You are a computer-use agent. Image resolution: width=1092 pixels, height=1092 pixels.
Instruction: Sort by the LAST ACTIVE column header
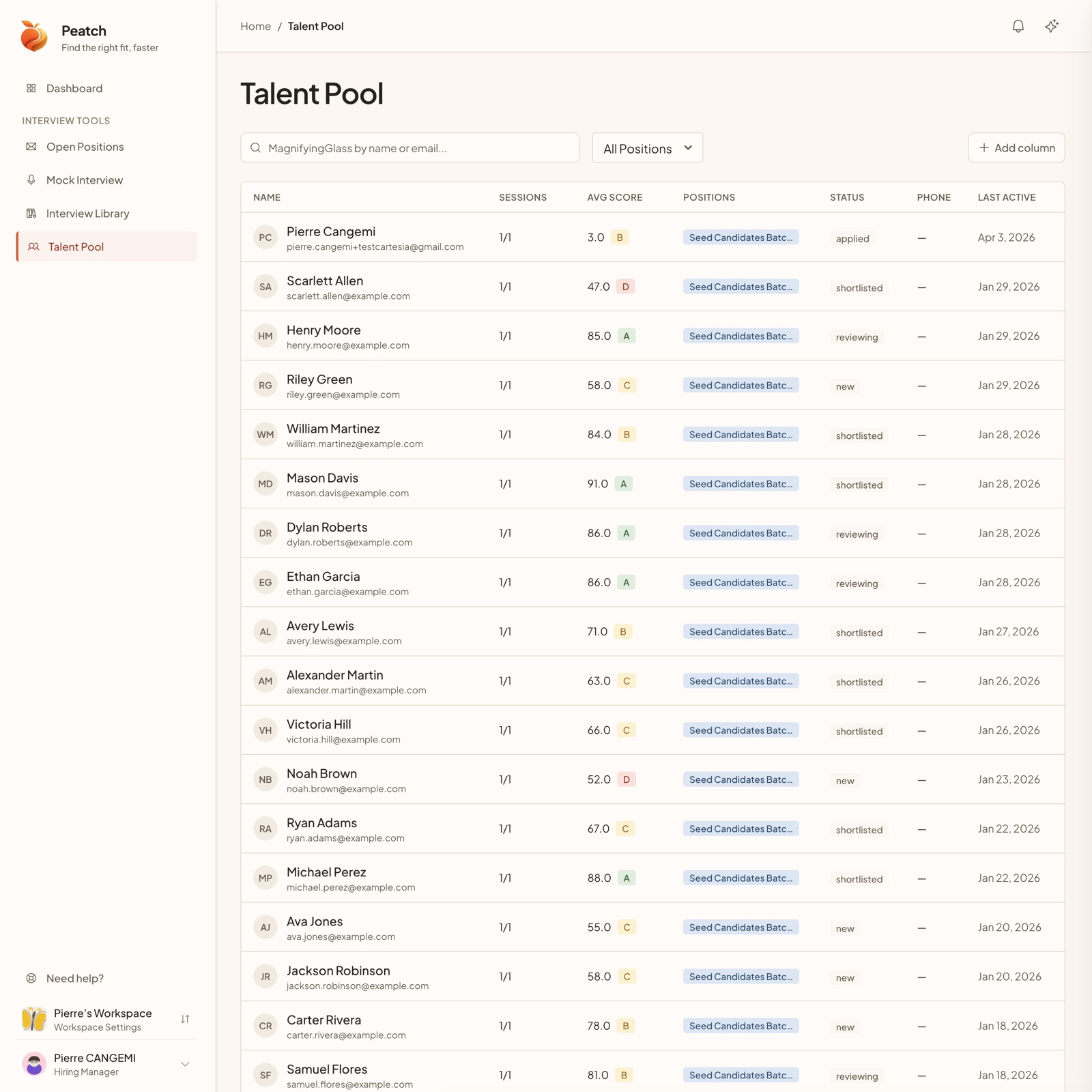tap(1007, 197)
